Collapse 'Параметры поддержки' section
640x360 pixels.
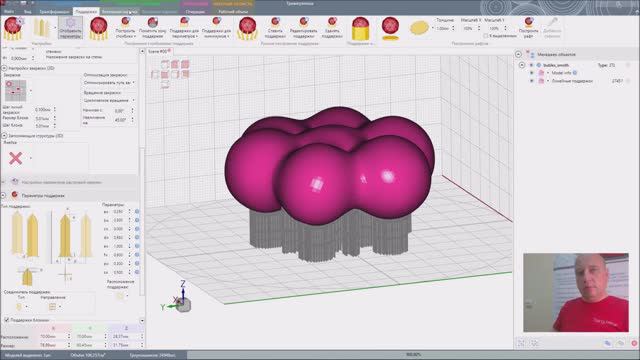click(4, 196)
